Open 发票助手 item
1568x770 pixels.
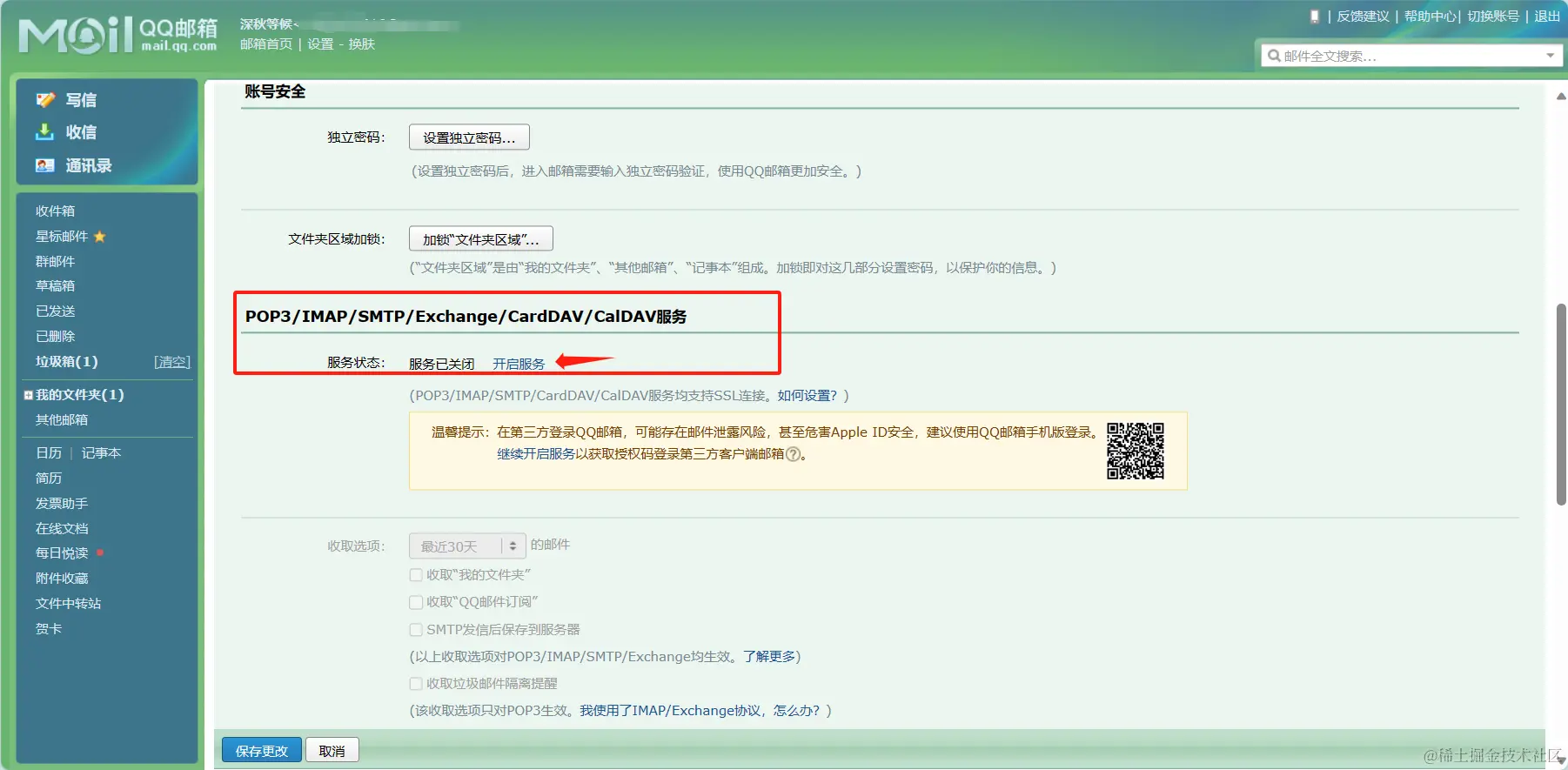[61, 504]
